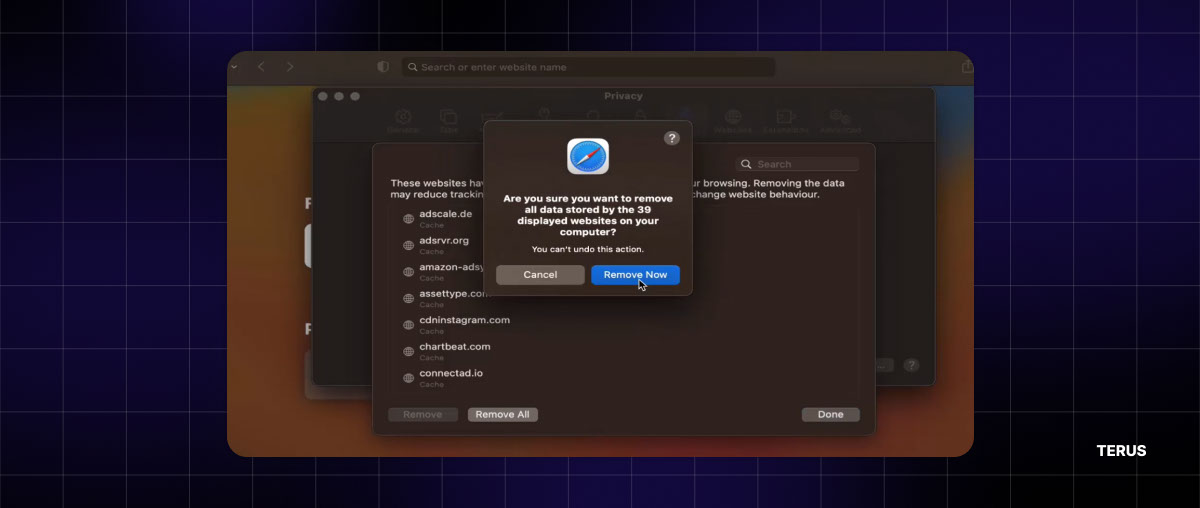Switch to the Extensions preferences tab
The height and width of the screenshot is (508, 1200).
coord(785,121)
